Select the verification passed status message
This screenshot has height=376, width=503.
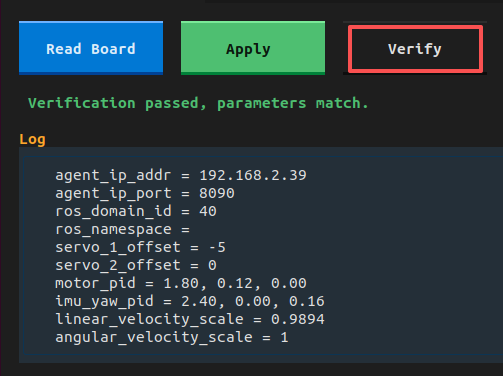pos(198,103)
